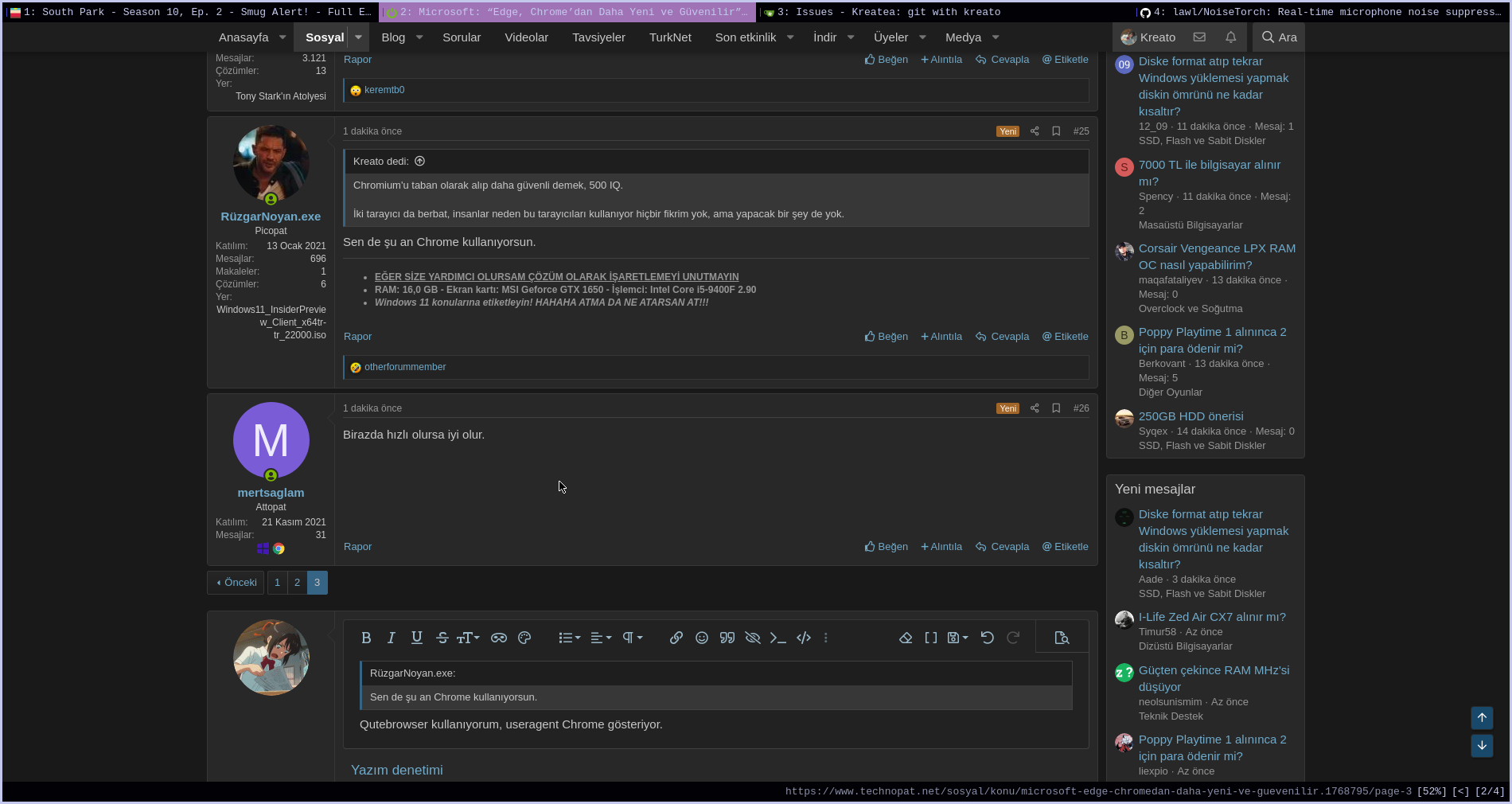Insert a spoiler with the crossed-eye icon
This screenshot has height=804, width=1512.
tap(753, 638)
